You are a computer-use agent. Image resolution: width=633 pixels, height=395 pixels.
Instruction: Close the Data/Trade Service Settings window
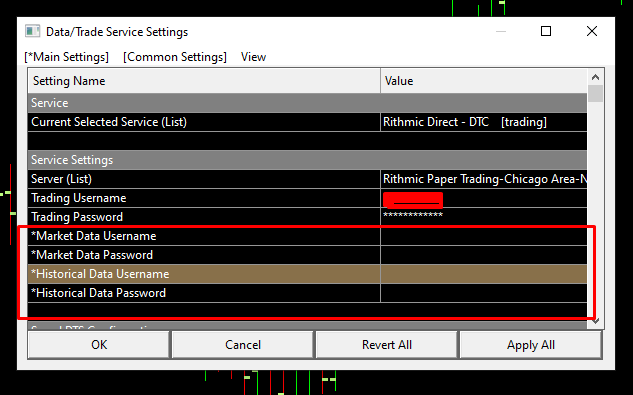click(592, 31)
